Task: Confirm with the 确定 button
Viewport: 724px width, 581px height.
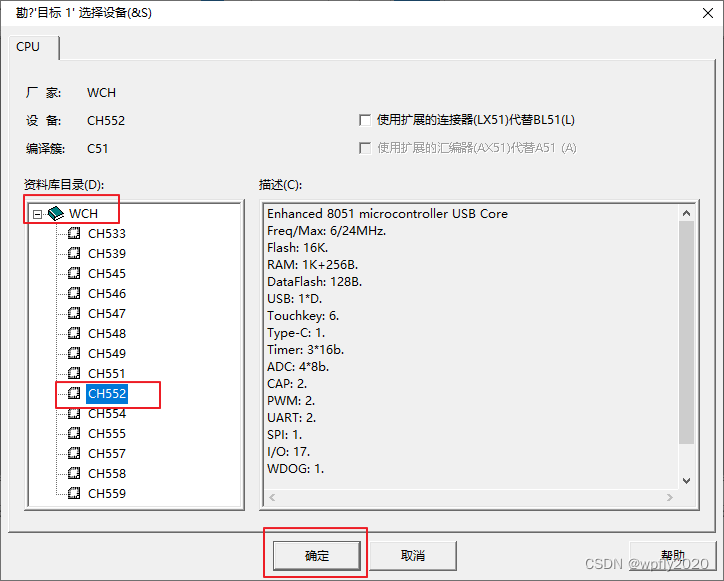Action: (317, 556)
